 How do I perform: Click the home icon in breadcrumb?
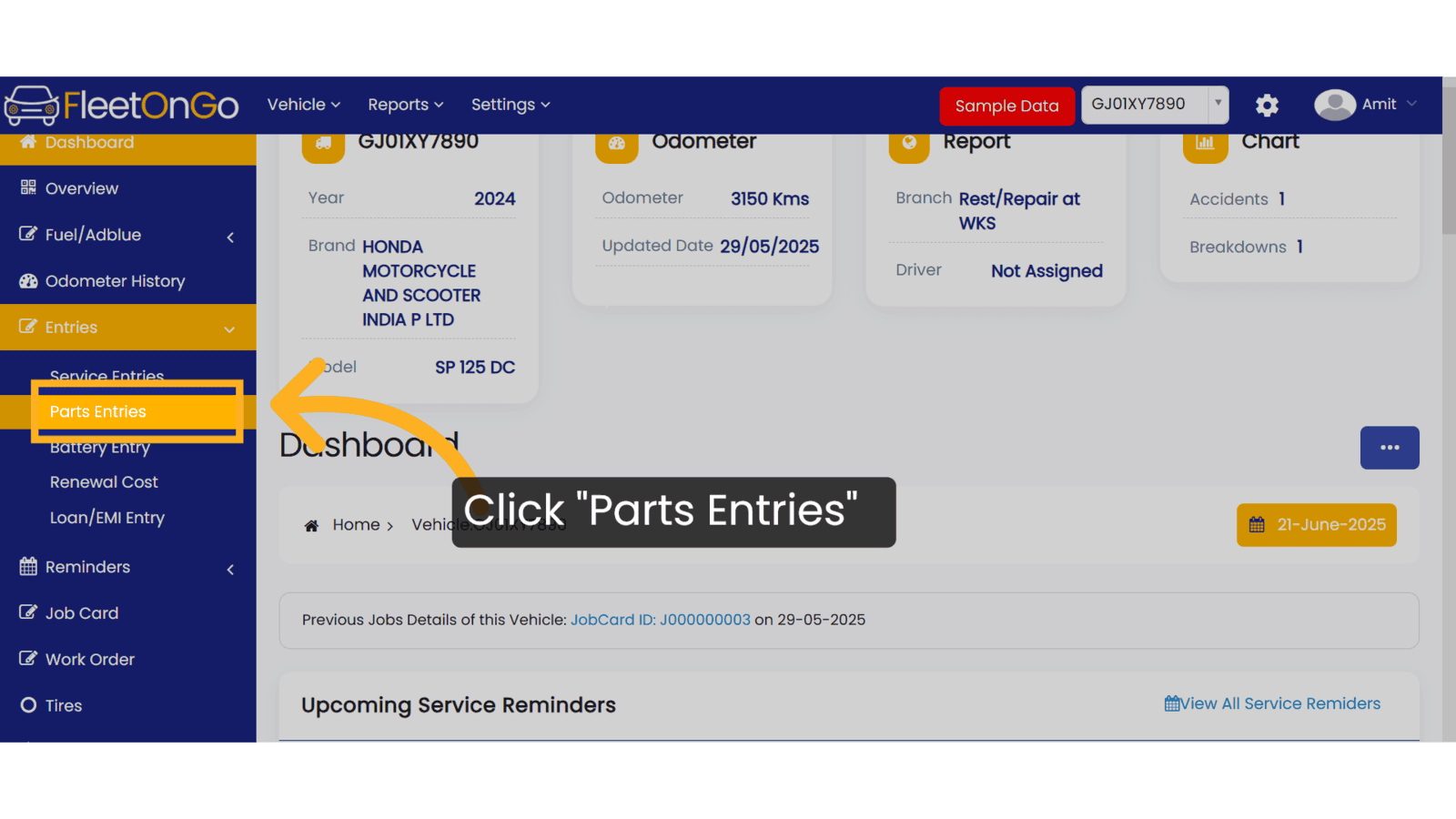[311, 526]
